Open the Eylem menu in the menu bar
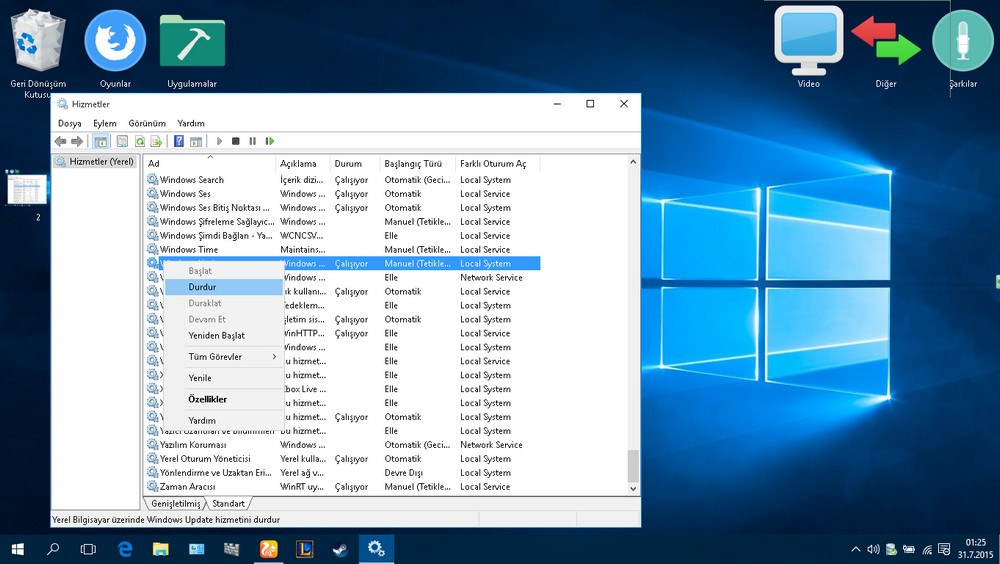This screenshot has width=1000, height=564. pos(105,123)
